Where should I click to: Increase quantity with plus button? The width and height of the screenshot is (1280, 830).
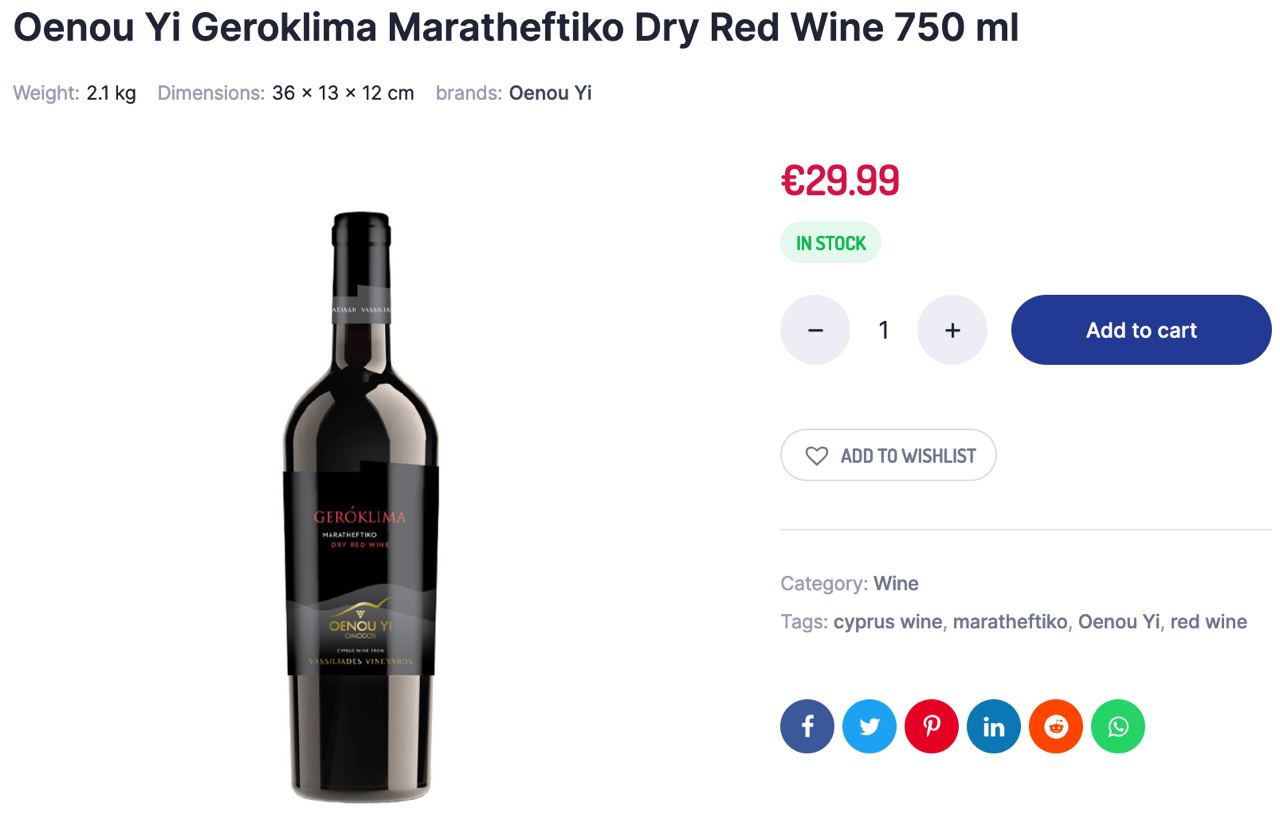(x=952, y=330)
